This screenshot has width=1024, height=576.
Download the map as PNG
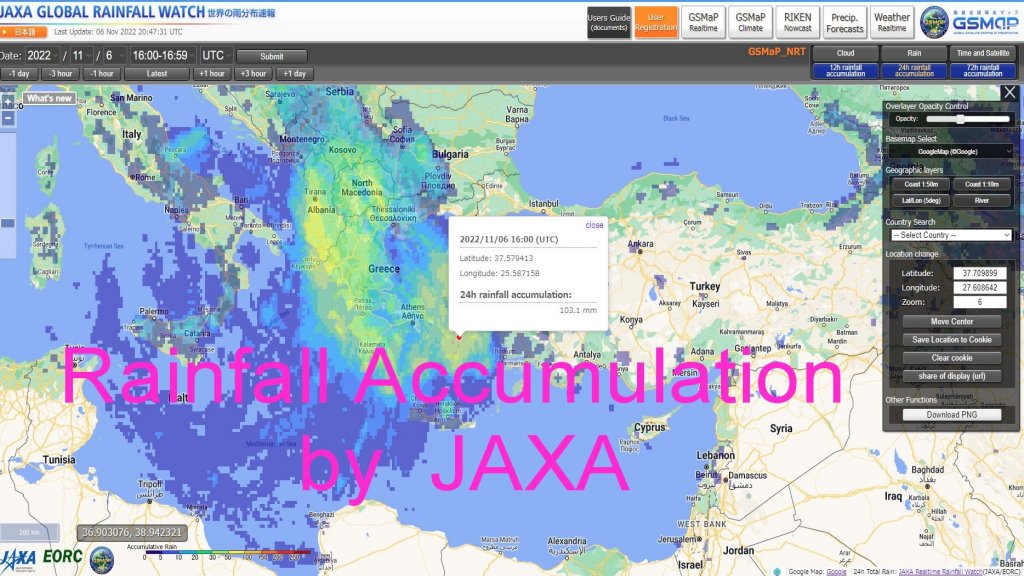(x=952, y=415)
